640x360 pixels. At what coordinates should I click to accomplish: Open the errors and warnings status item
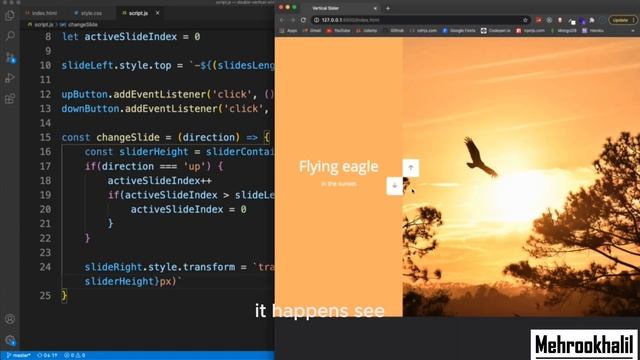tap(75, 356)
